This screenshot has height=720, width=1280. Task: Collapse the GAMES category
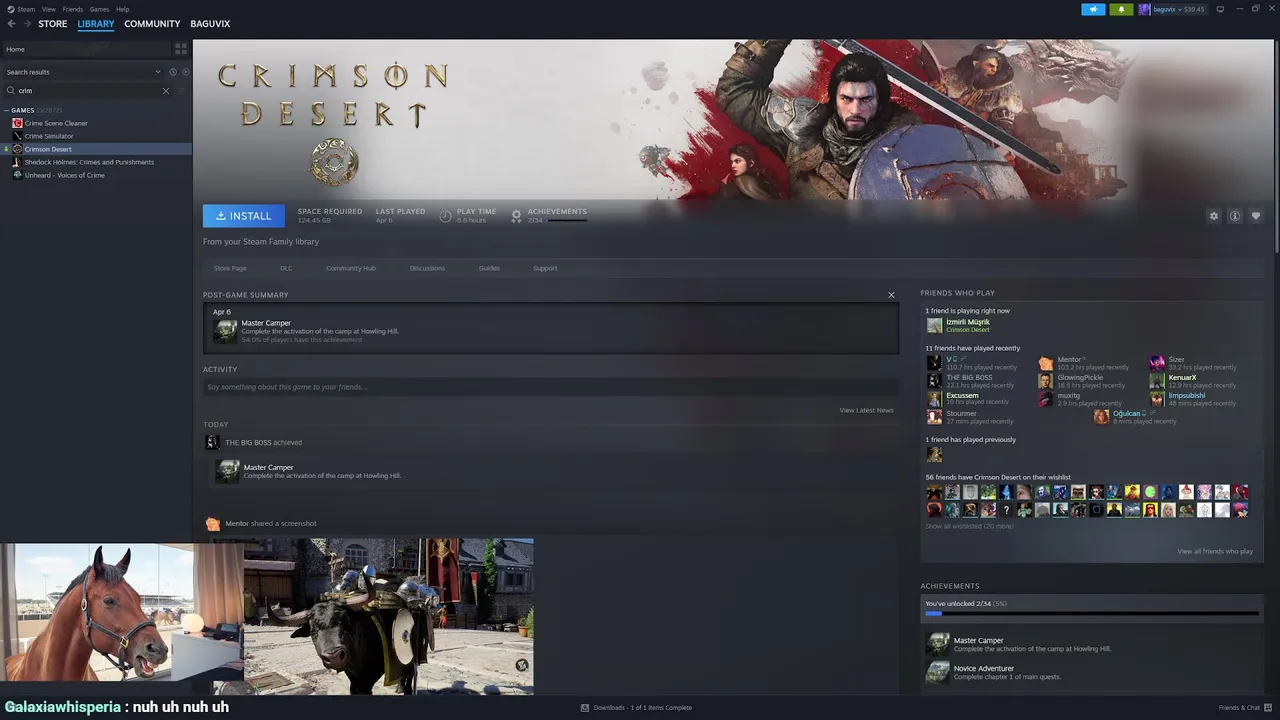pyautogui.click(x=6, y=110)
